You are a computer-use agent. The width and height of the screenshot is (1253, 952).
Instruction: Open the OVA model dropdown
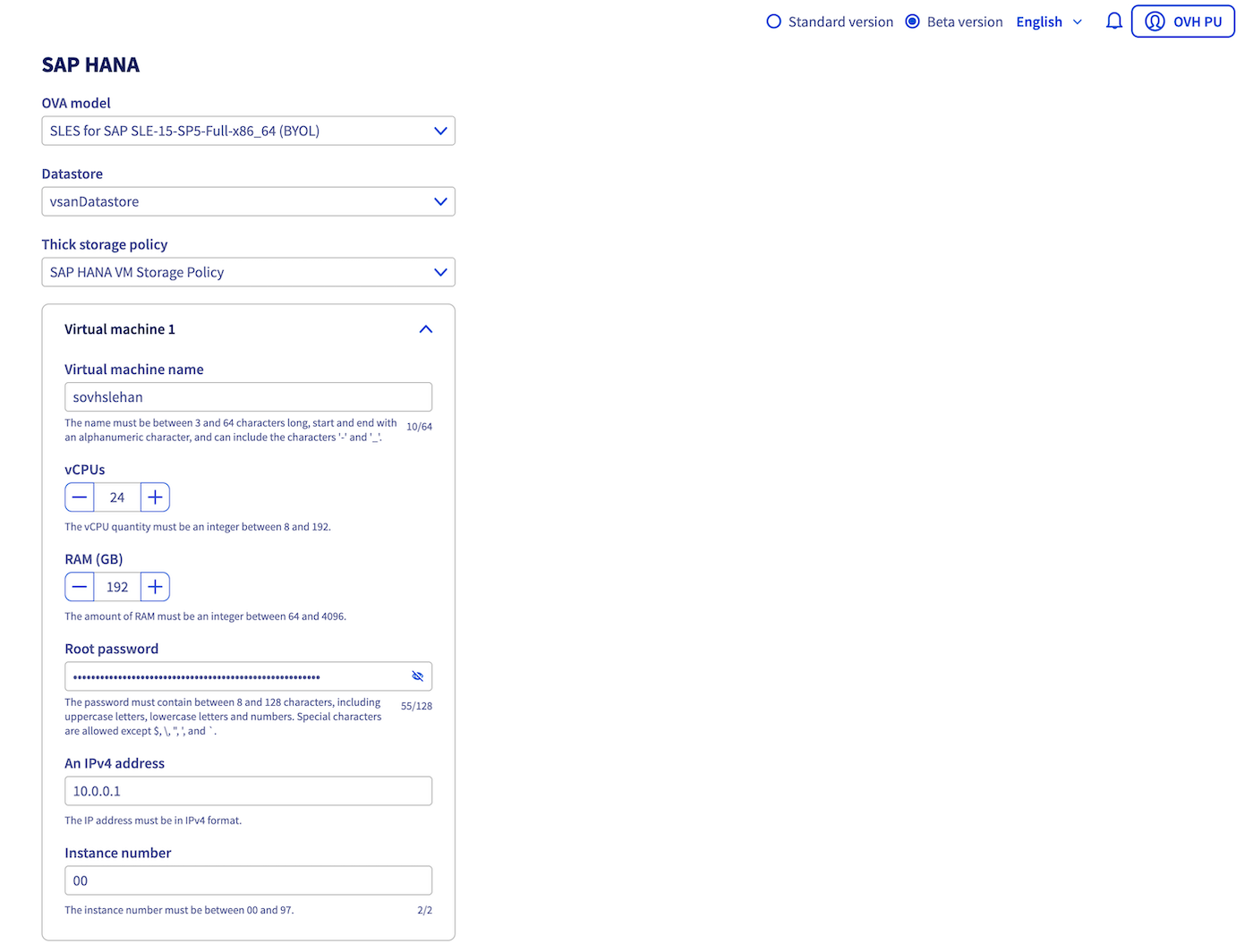pyautogui.click(x=248, y=131)
